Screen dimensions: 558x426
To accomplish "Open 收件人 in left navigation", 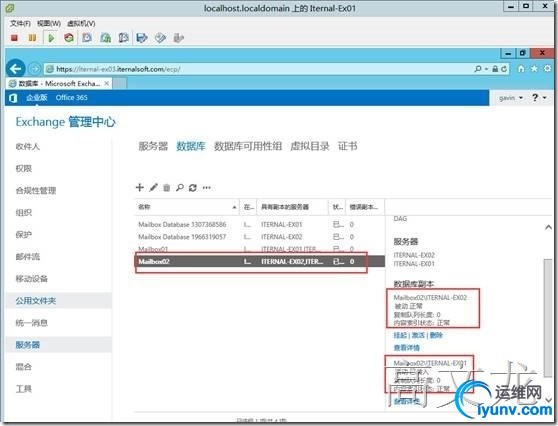I will tap(27, 147).
